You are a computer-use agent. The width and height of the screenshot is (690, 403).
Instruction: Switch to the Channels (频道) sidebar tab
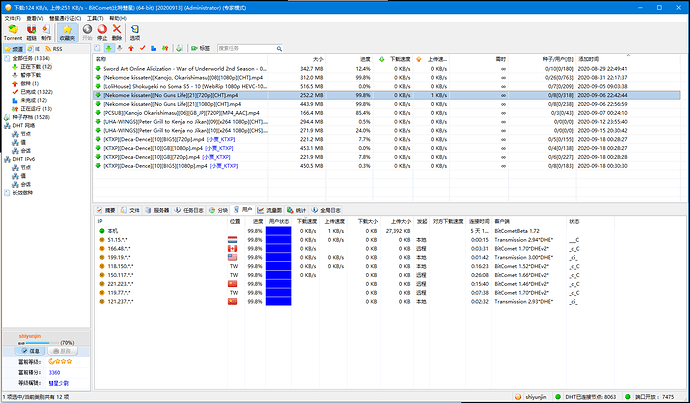[14, 49]
